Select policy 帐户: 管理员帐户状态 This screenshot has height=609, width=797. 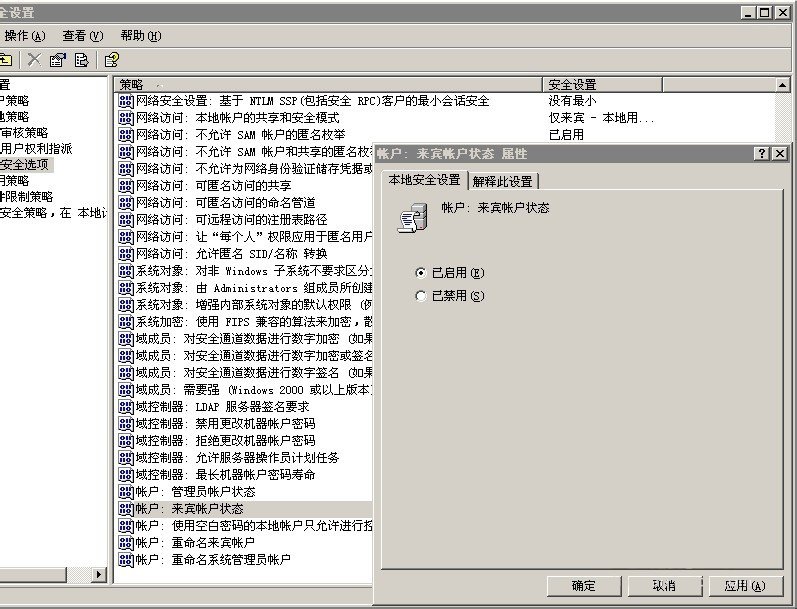click(x=195, y=492)
